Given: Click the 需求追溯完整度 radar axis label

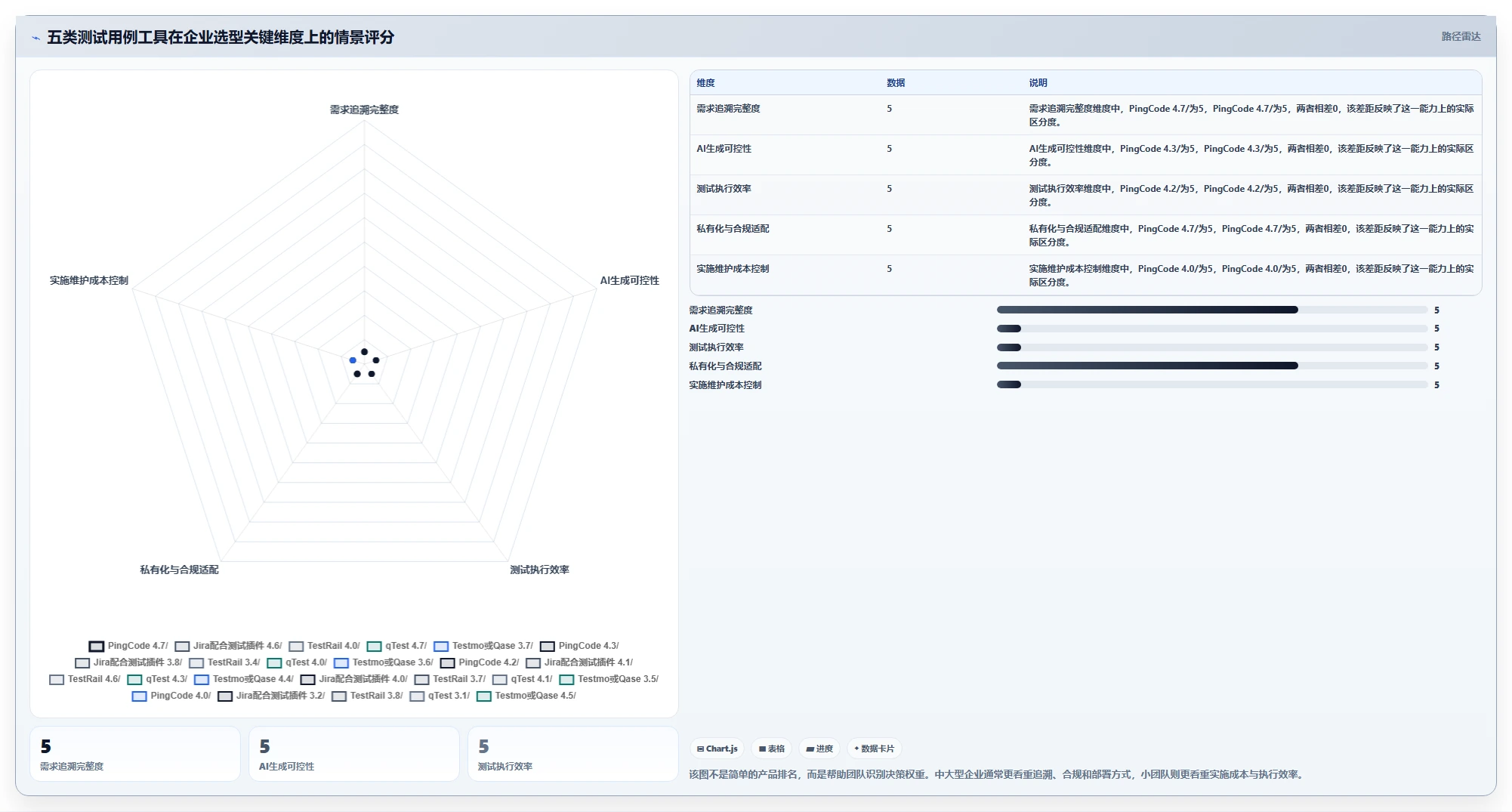Looking at the screenshot, I should tap(364, 110).
